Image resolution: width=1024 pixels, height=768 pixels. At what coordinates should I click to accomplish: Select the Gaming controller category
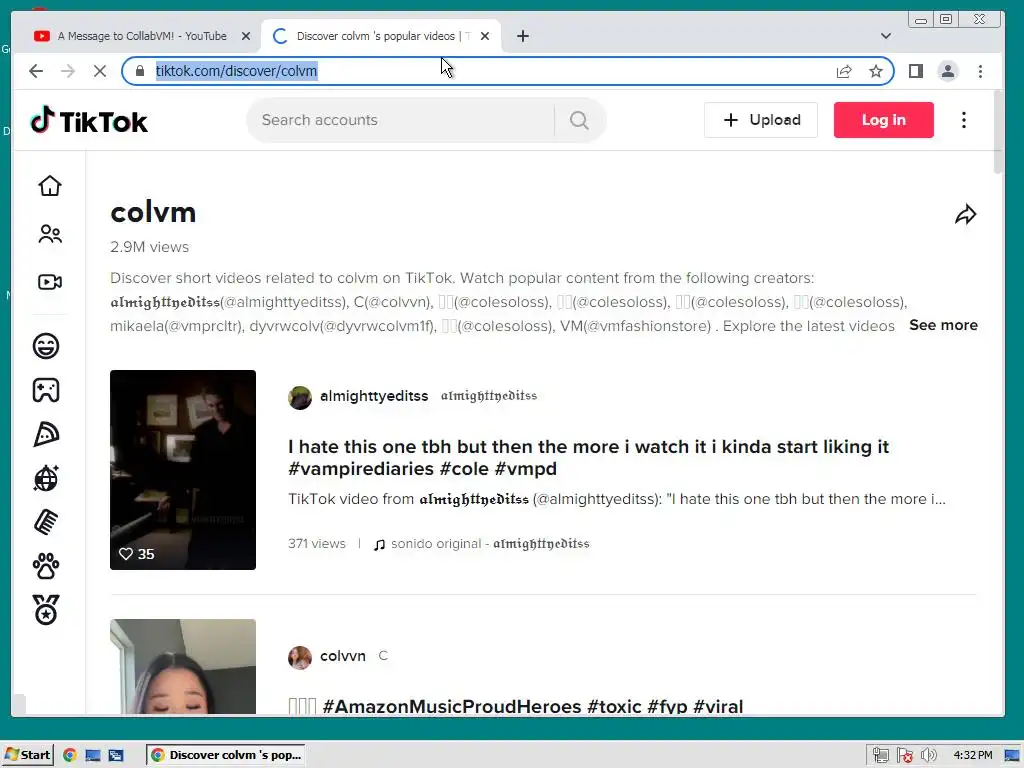click(46, 391)
